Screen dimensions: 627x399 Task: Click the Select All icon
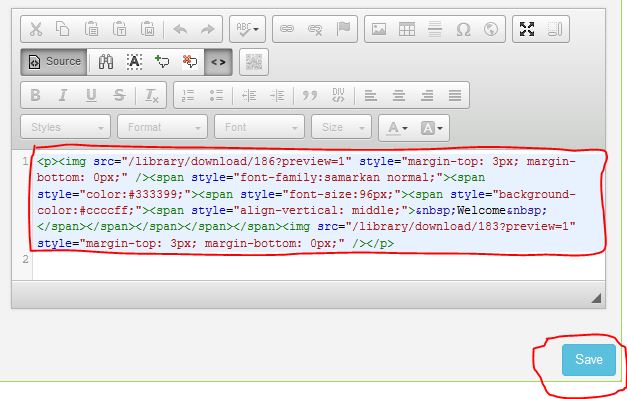point(134,62)
